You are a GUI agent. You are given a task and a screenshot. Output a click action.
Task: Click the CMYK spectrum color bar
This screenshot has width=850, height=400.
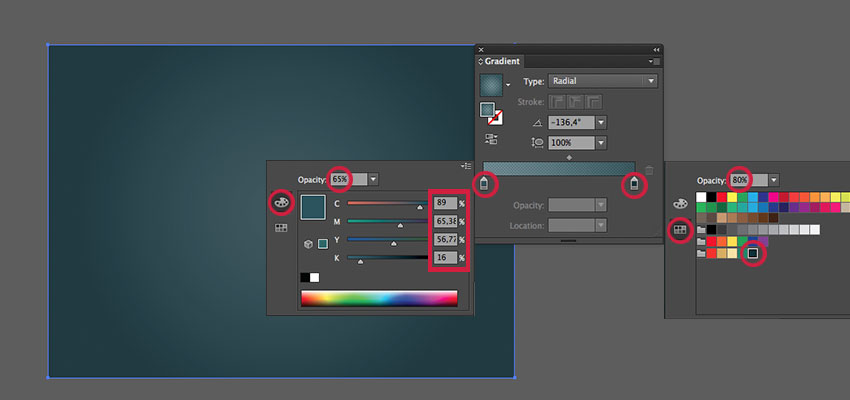(379, 298)
